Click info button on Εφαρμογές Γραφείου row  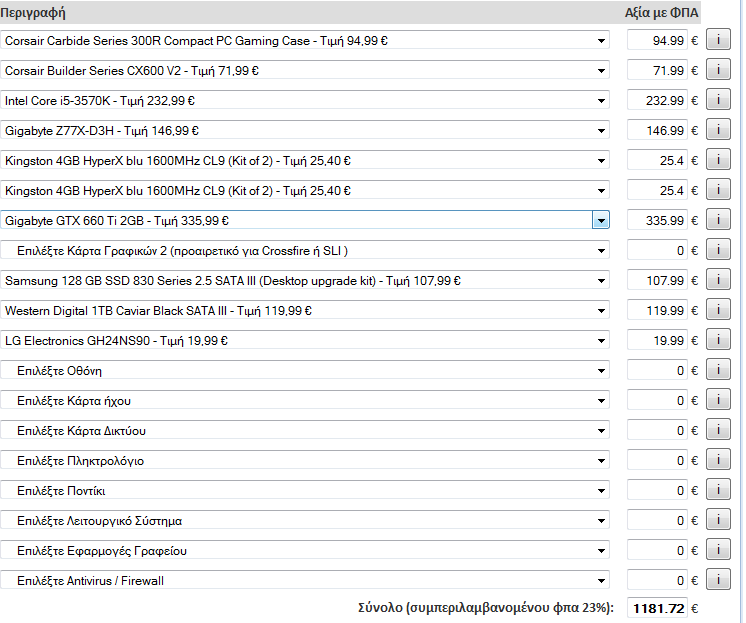[718, 550]
